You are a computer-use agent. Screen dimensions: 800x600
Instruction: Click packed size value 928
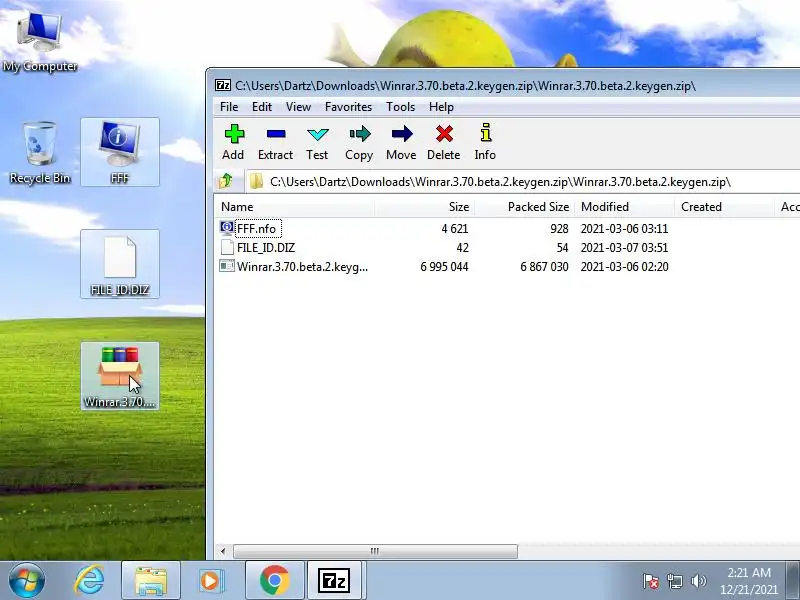[559, 229]
